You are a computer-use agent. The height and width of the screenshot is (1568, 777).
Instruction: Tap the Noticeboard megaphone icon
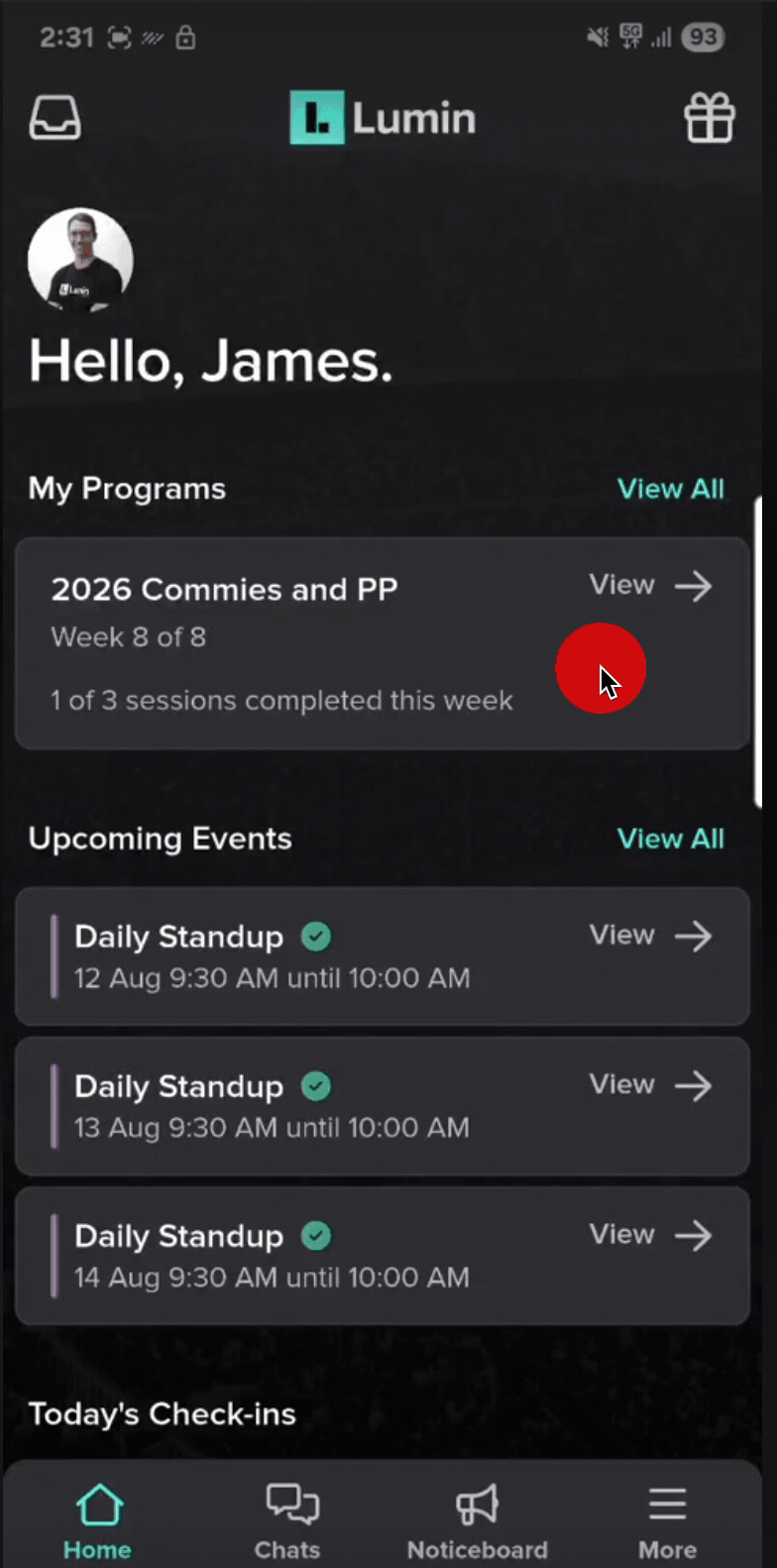(477, 1506)
